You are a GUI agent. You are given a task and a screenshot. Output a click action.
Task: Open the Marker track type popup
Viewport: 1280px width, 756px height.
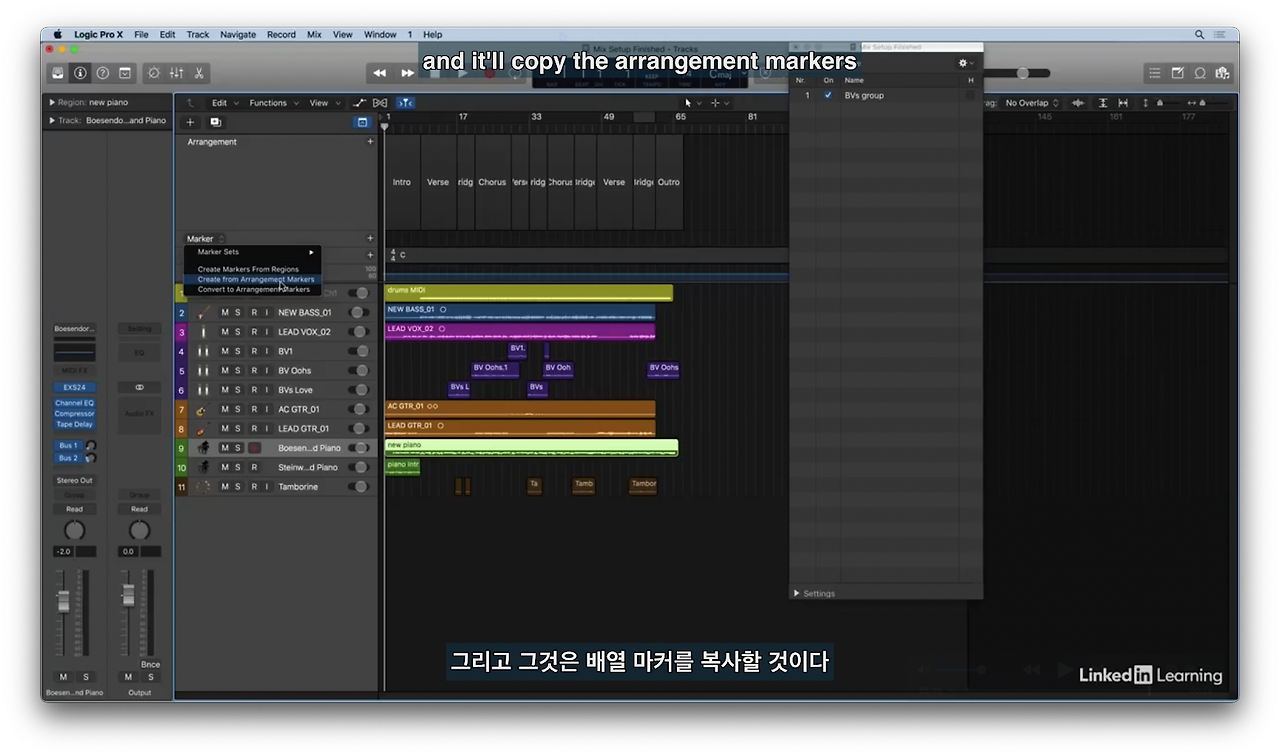(x=205, y=239)
